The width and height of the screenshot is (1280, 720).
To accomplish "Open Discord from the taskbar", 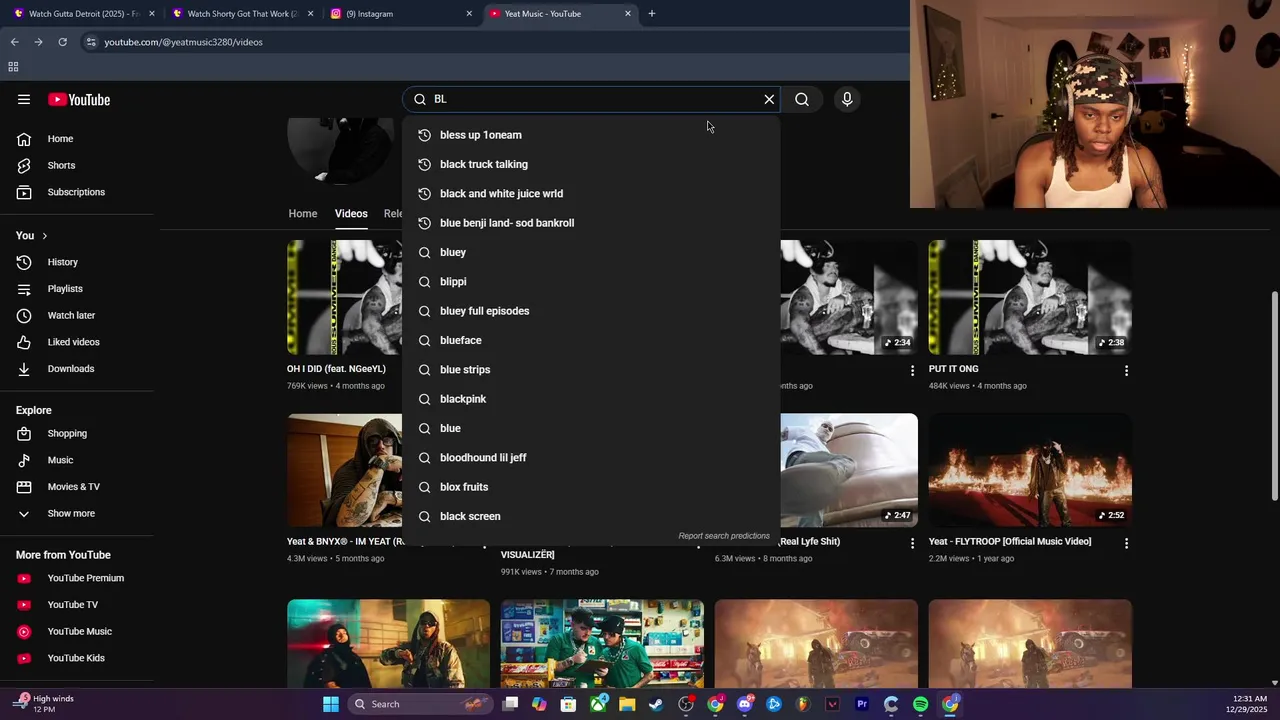I will tap(744, 704).
